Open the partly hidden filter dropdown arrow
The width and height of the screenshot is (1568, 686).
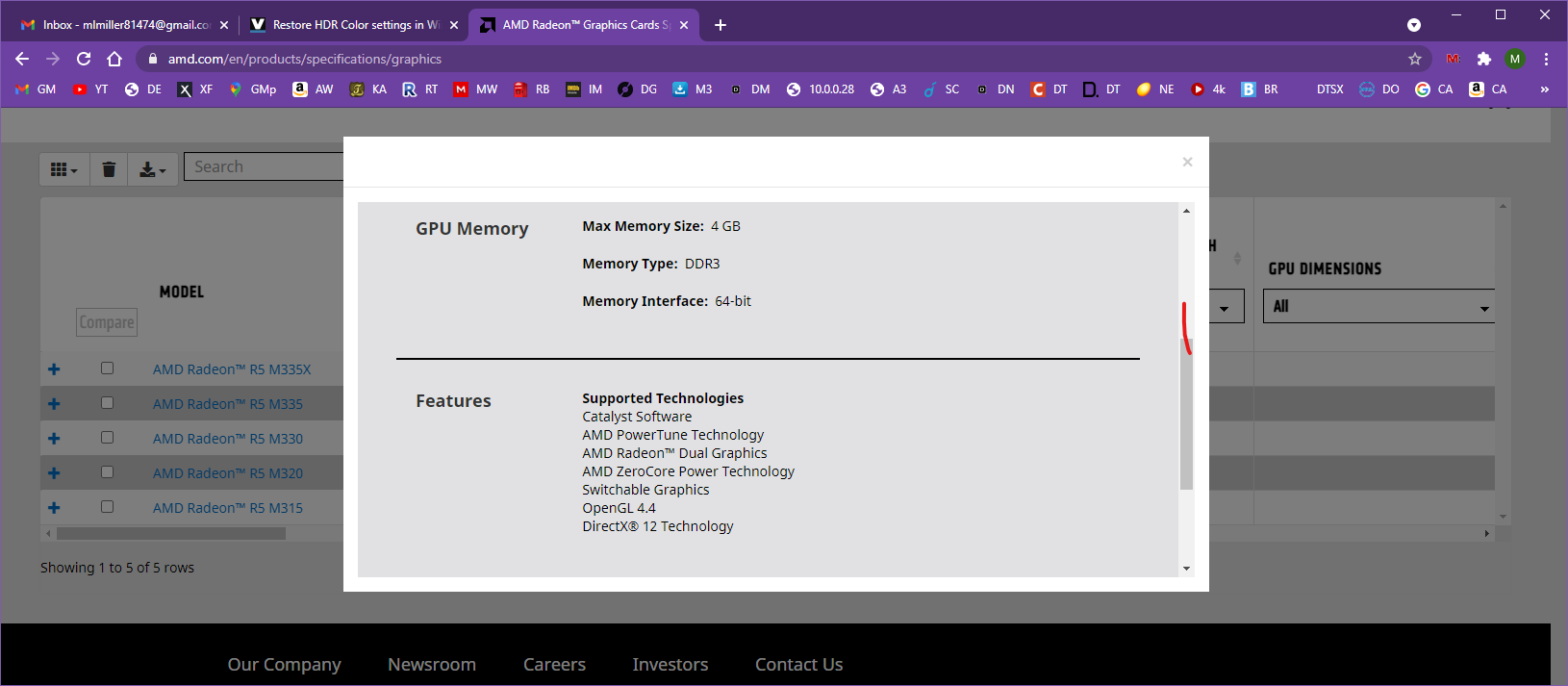coord(1226,308)
